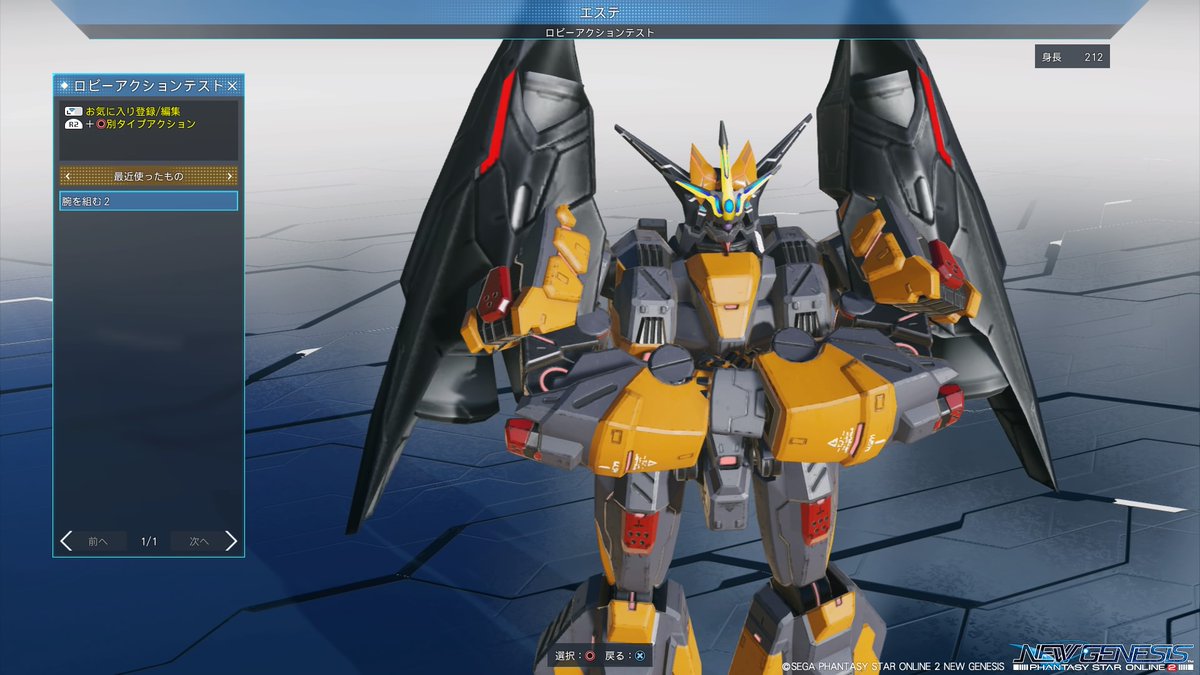1200x675 pixels.
Task: Click the red circle icon before 別タイプアクション
Action: pos(100,124)
